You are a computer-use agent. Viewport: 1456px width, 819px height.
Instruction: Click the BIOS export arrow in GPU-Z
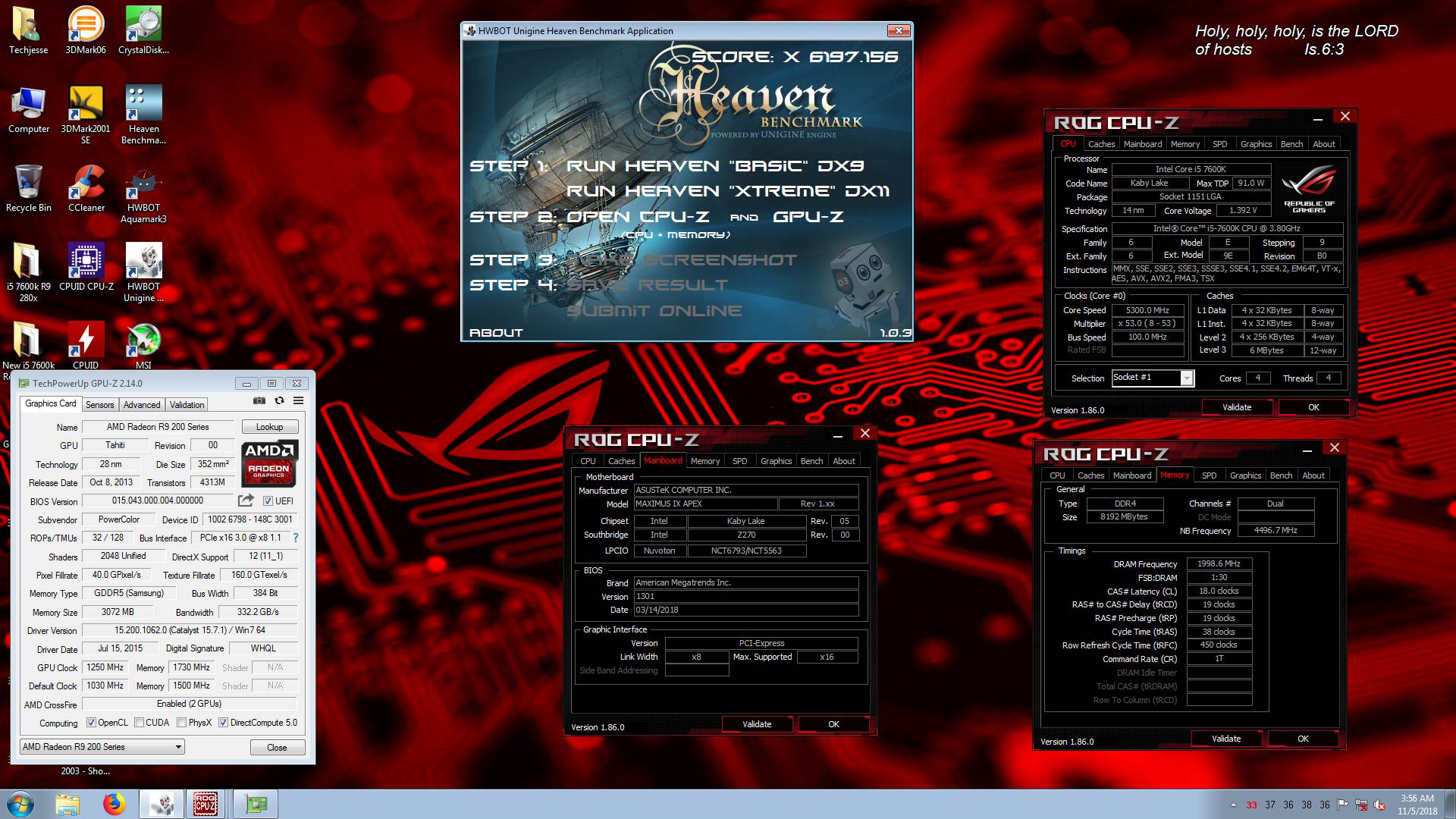[246, 500]
